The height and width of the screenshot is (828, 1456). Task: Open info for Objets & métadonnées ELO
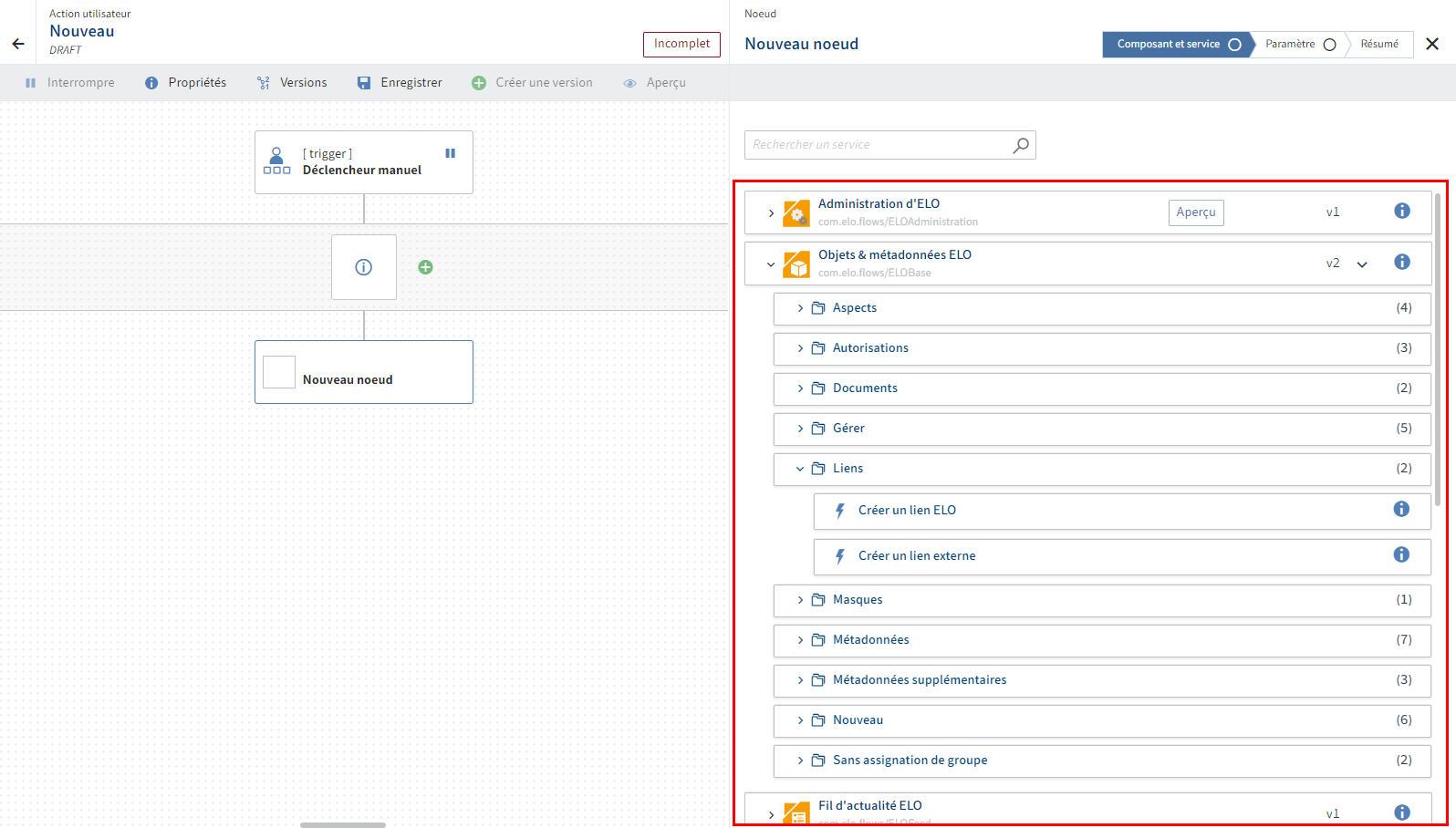point(1402,262)
